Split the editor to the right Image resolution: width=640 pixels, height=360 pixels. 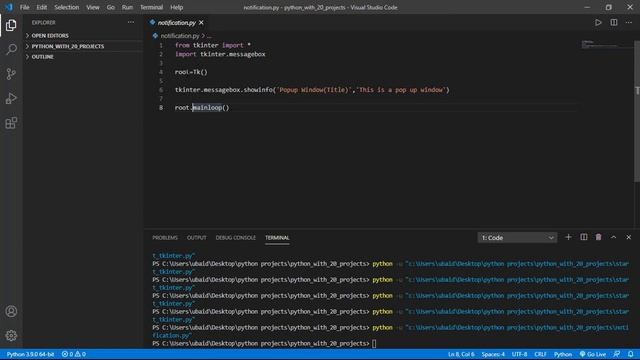point(614,22)
